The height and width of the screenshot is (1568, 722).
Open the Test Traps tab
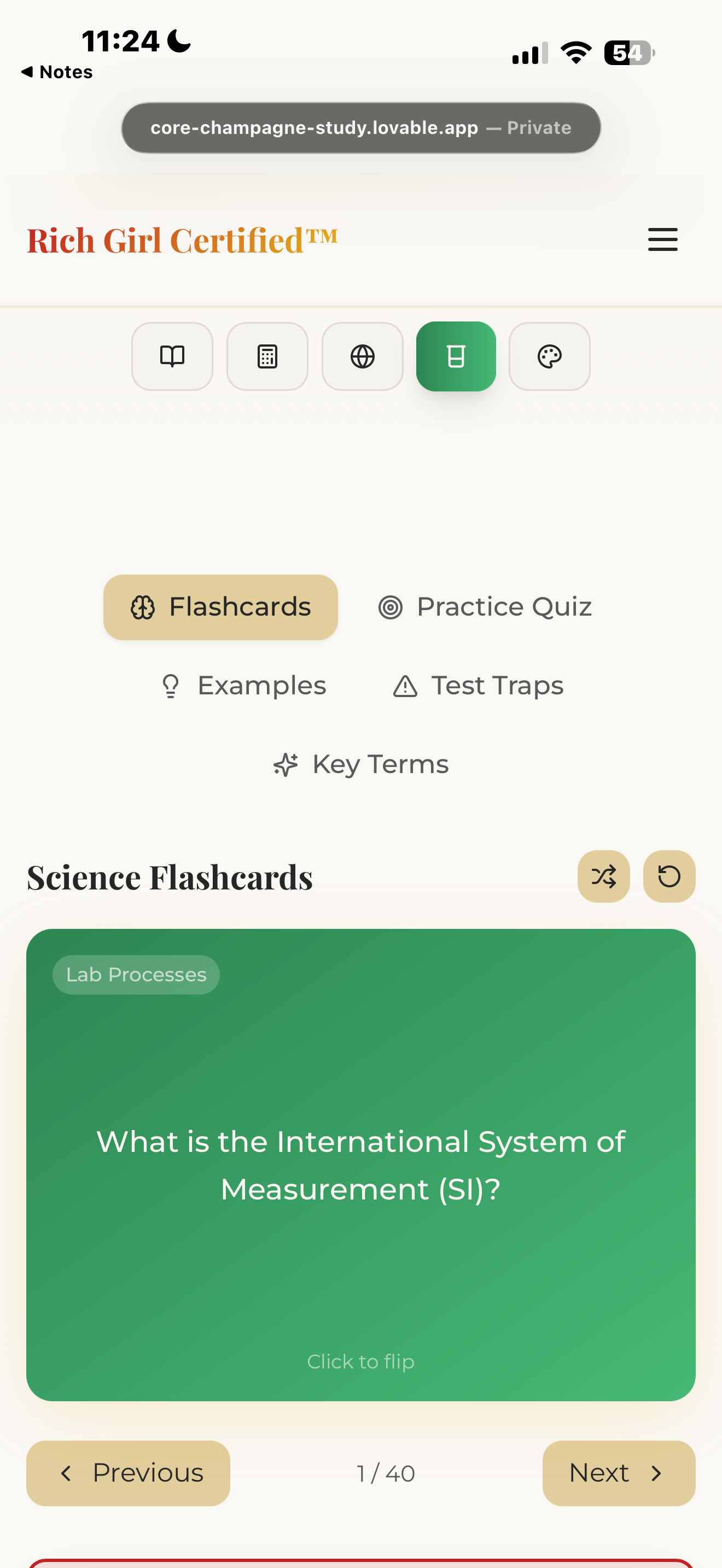[x=479, y=686]
